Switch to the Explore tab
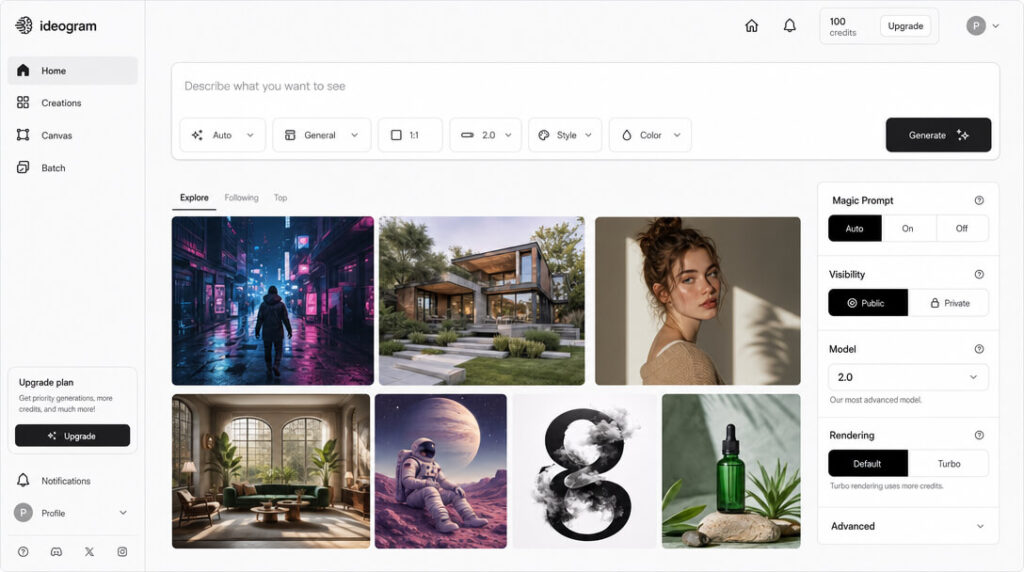 click(x=194, y=198)
